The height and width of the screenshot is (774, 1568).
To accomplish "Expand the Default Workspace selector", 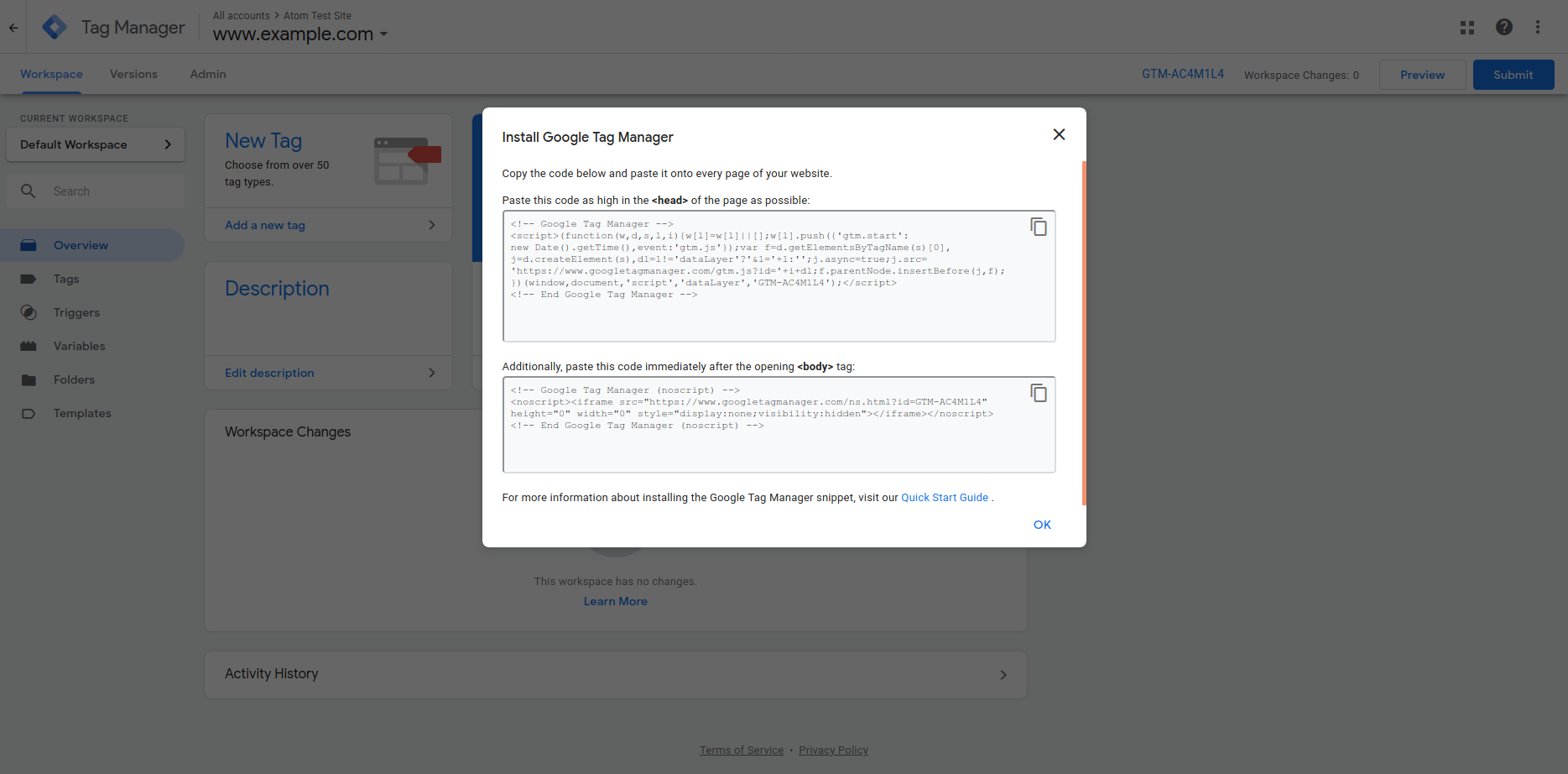I will (x=96, y=144).
